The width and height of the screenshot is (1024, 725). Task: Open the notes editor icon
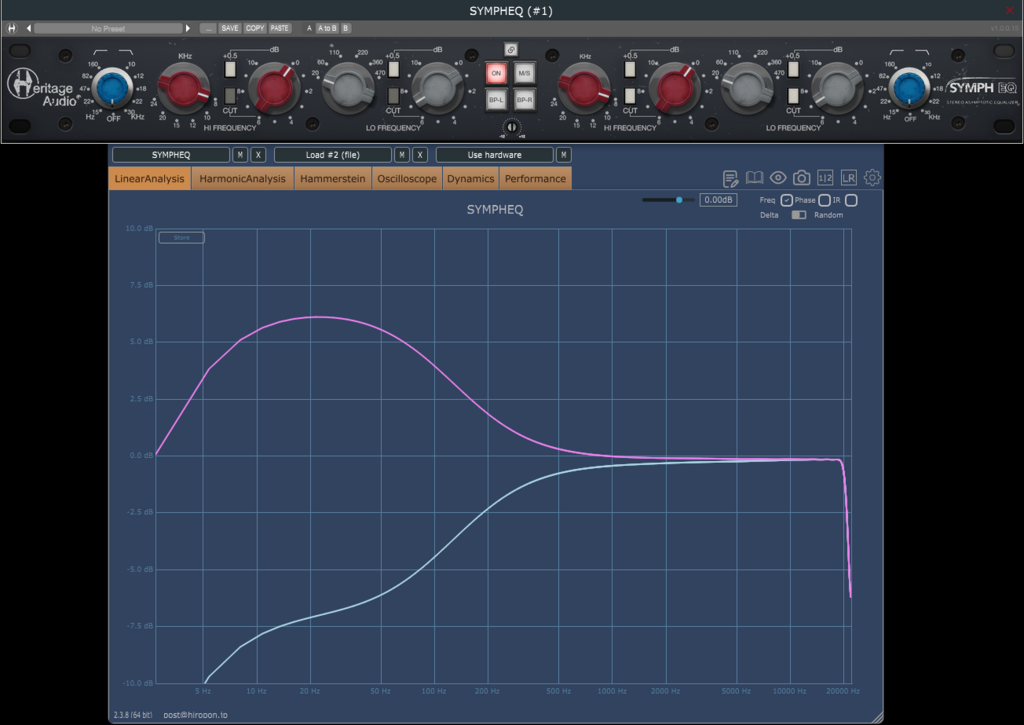click(x=730, y=178)
